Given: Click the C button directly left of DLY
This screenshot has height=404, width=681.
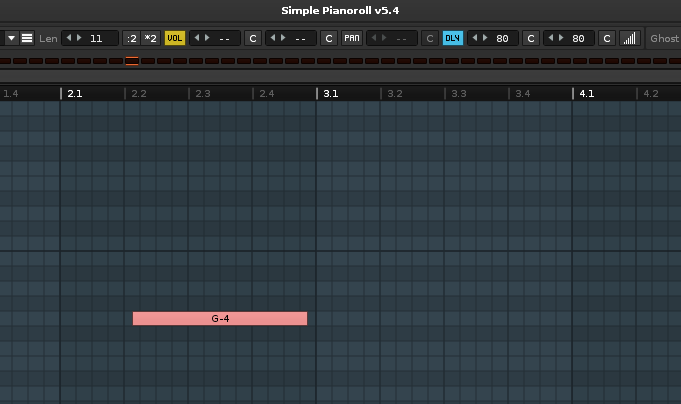Looking at the screenshot, I should [429, 38].
